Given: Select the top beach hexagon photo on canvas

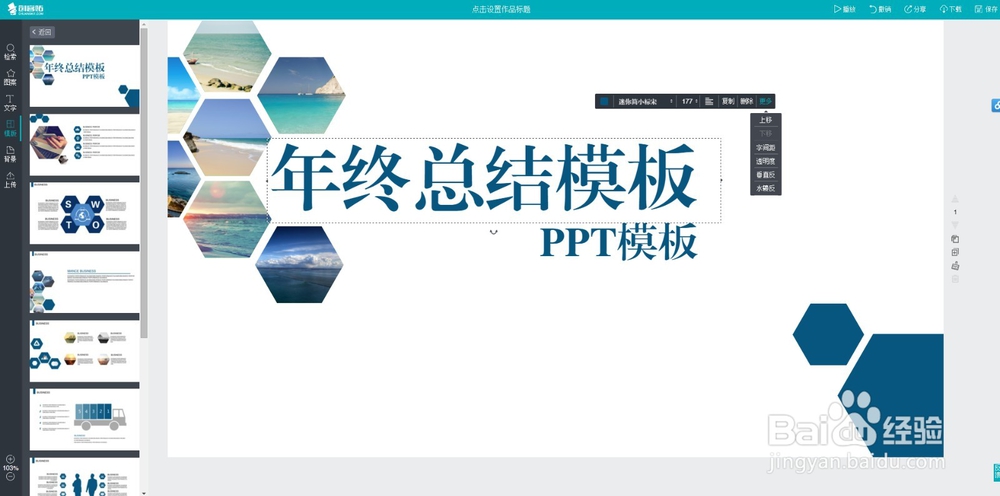Looking at the screenshot, I should pyautogui.click(x=227, y=56).
